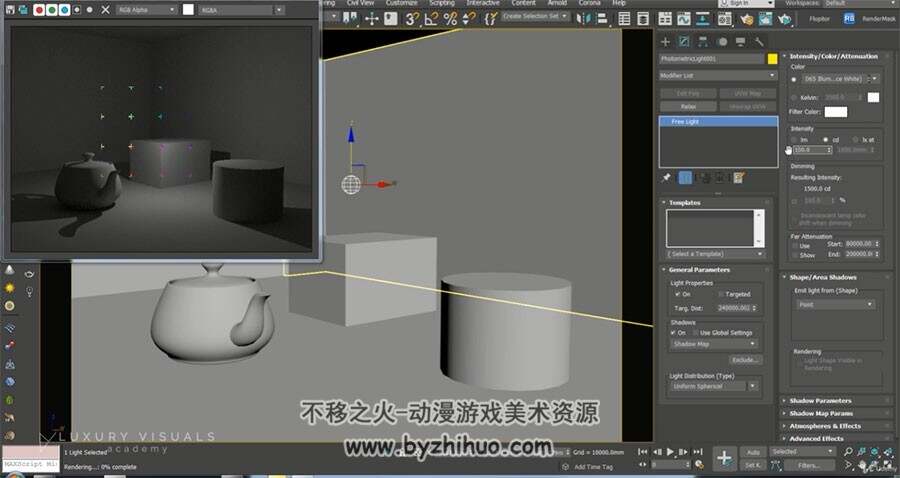Open the Display tab in the command panel
The image size is (900, 478).
tap(740, 42)
